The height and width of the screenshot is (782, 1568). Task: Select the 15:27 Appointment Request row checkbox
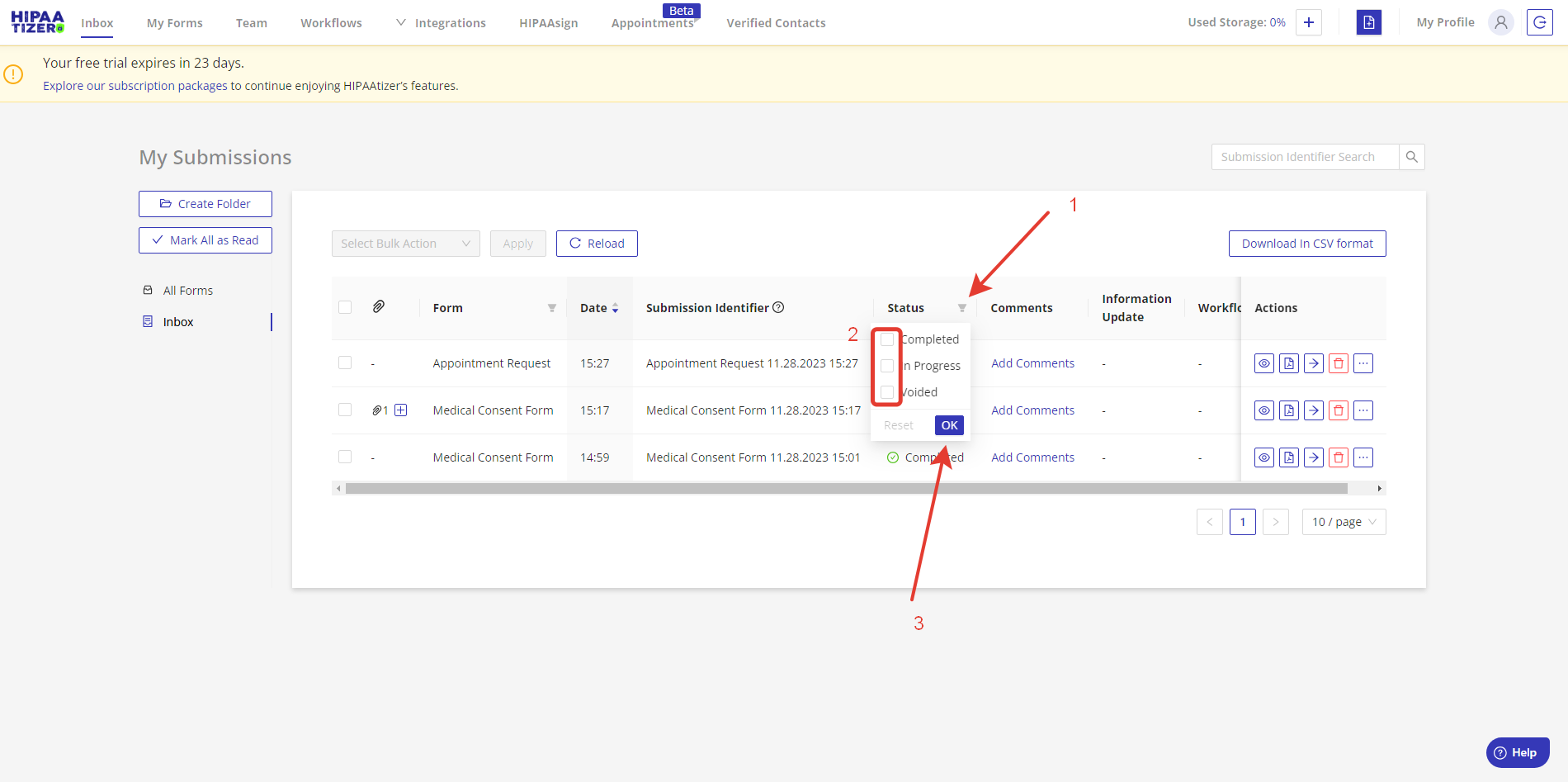345,363
